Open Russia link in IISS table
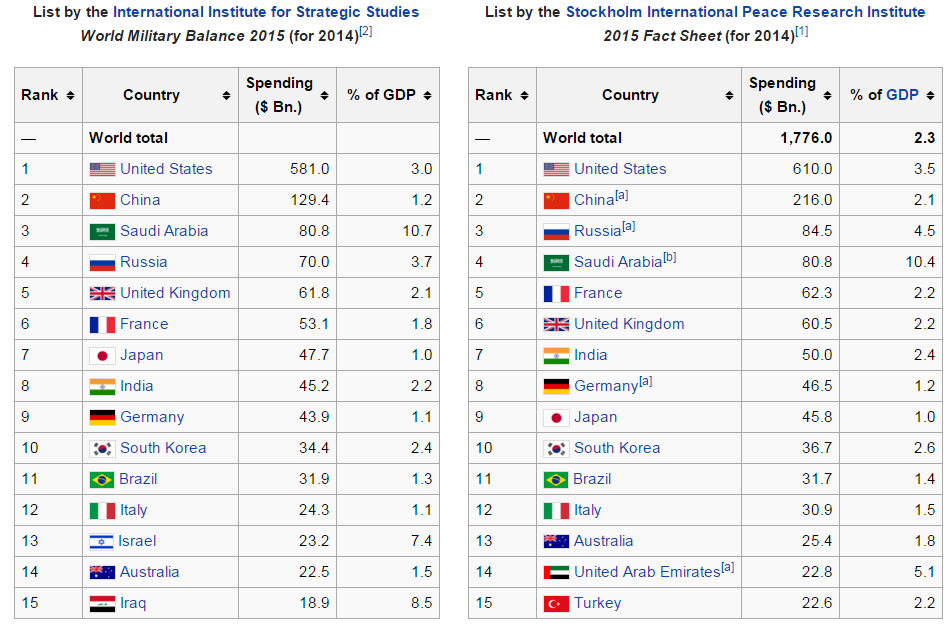This screenshot has height=626, width=951. click(x=143, y=263)
